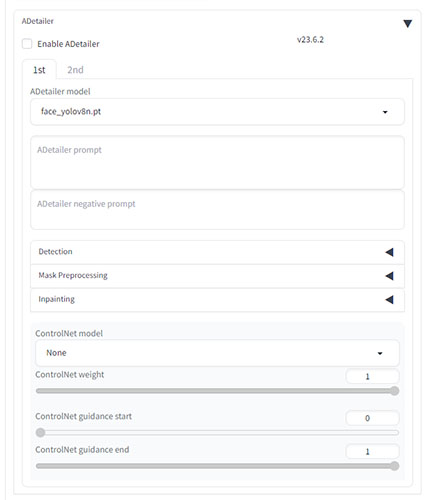The width and height of the screenshot is (435, 500).
Task: Click the Inpainting section arrow icon
Action: point(389,300)
